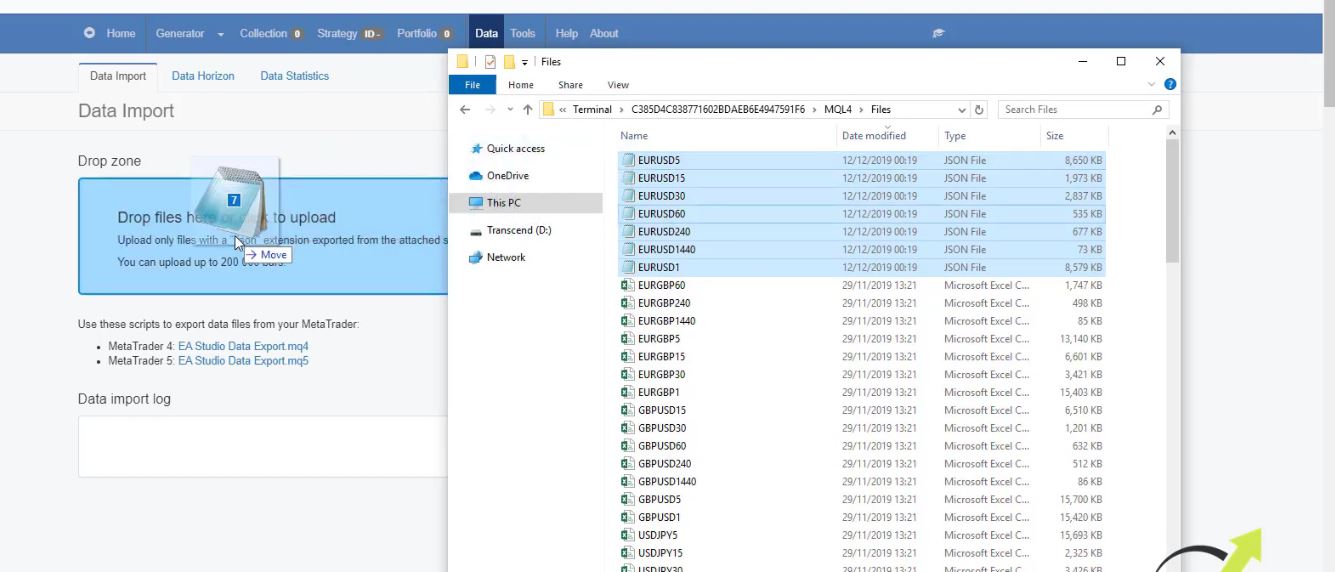Go up one folder with up arrow
This screenshot has height=572, width=1335.
528,110
